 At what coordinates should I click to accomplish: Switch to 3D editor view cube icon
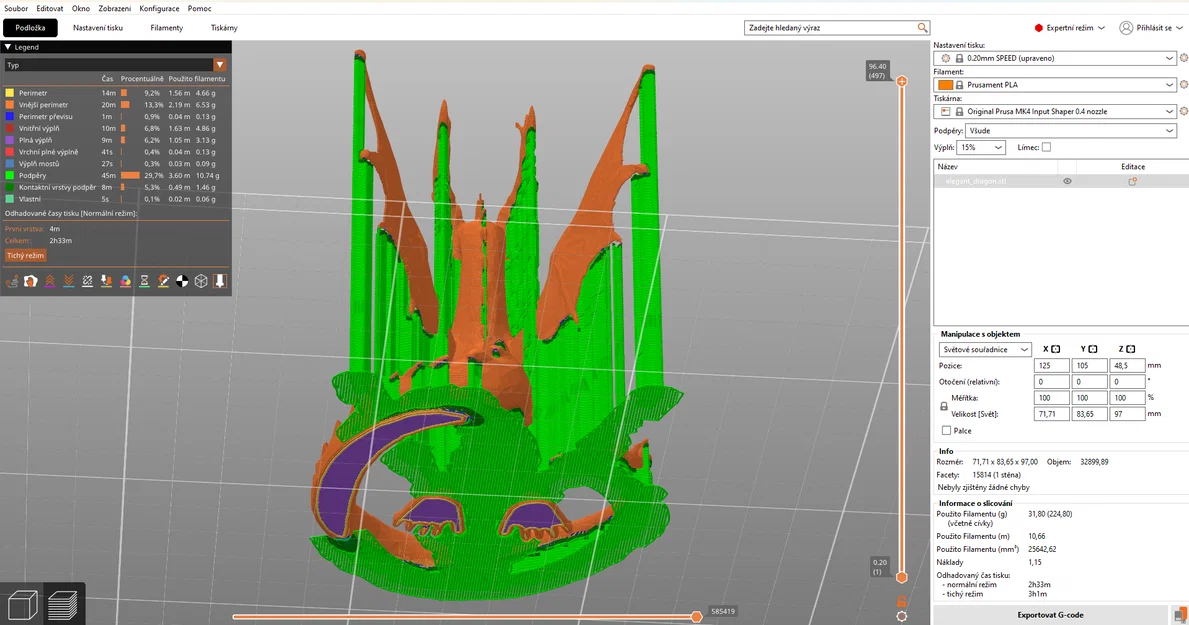click(21, 605)
